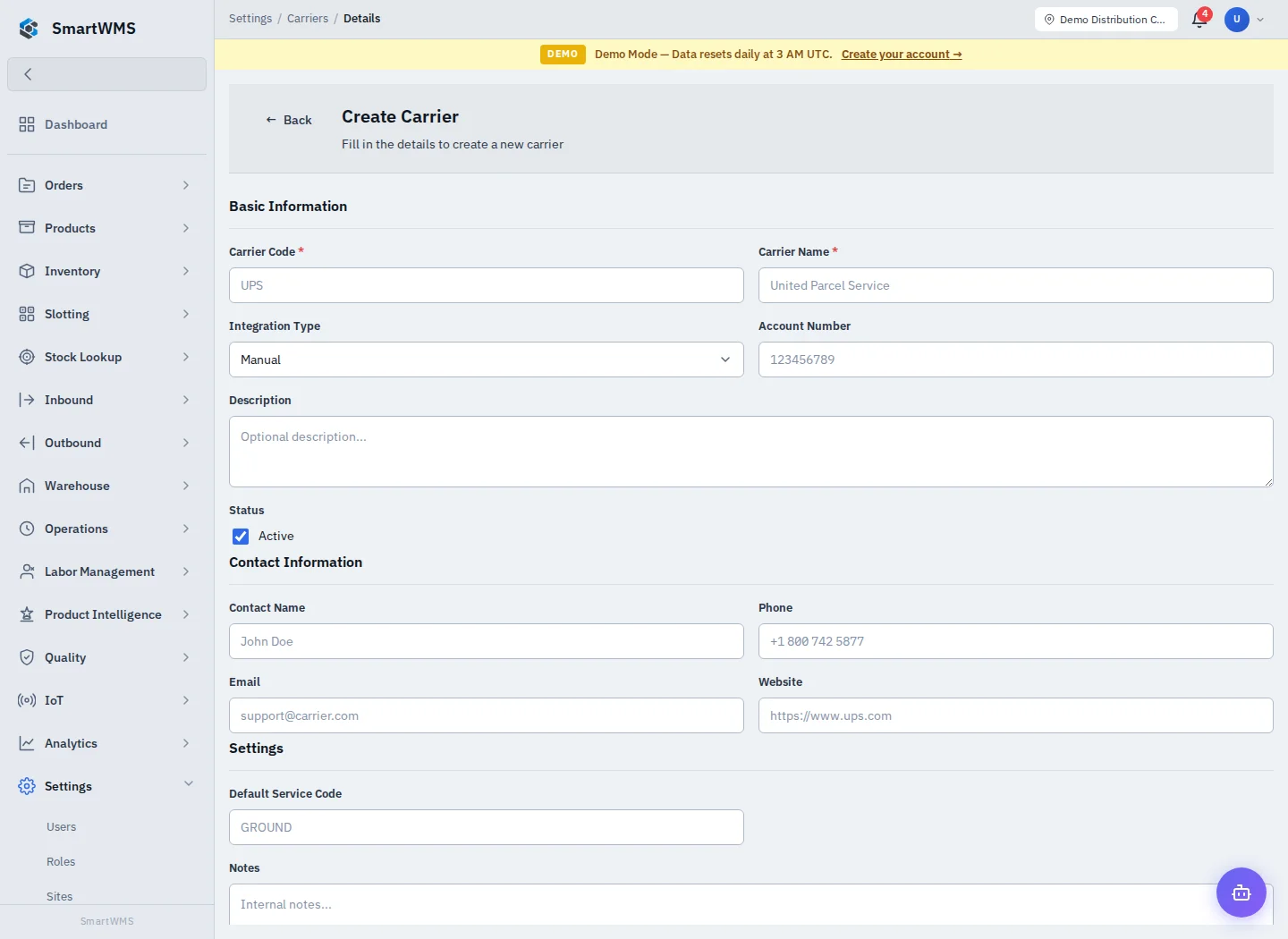Open the Demo Distribution site selector
The height and width of the screenshot is (939, 1288).
[x=1106, y=19]
